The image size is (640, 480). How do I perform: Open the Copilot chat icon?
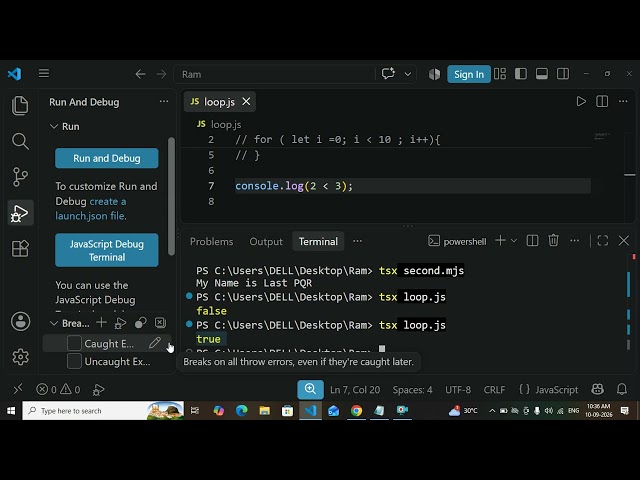tap(388, 74)
